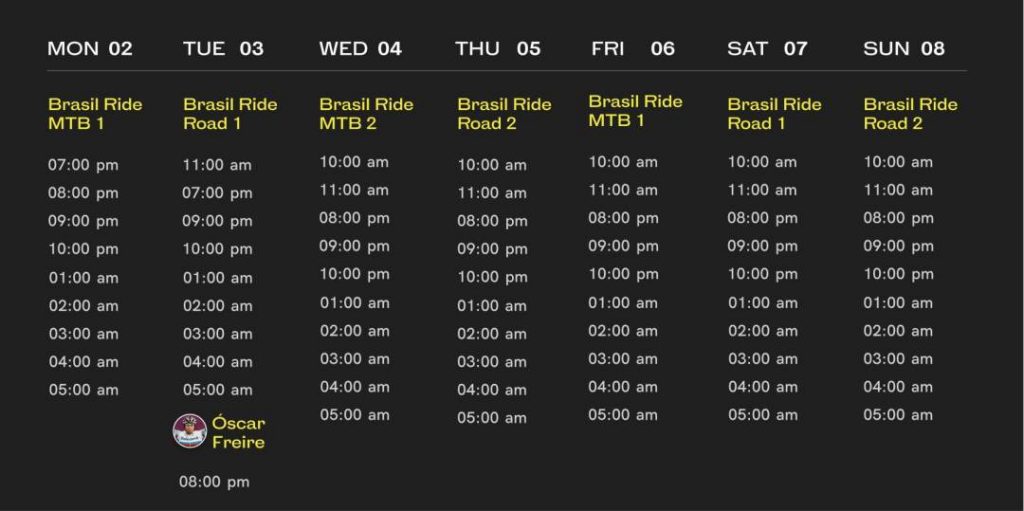Select the SUN 08 day header
Viewport: 1024px width, 511px height.
tap(904, 48)
